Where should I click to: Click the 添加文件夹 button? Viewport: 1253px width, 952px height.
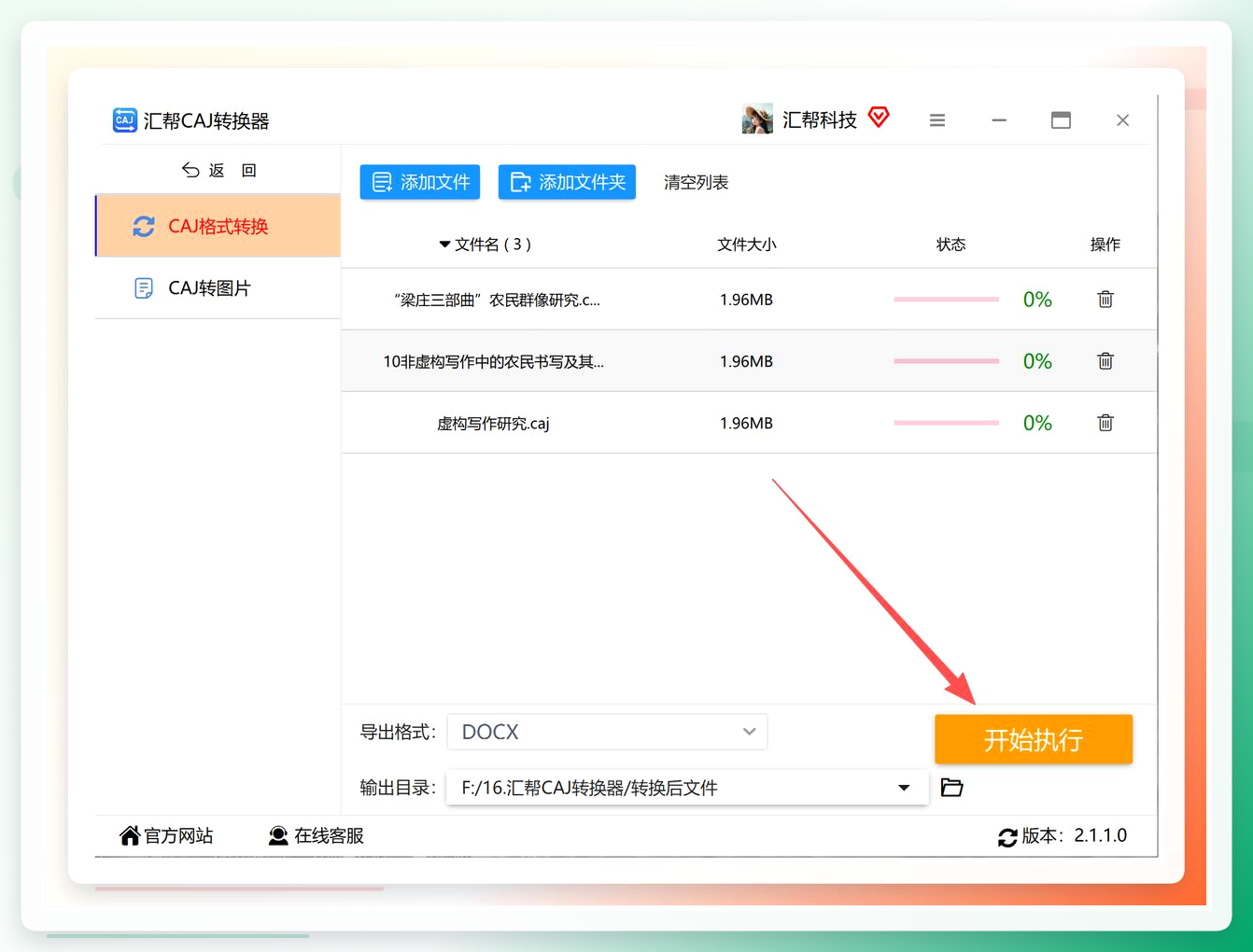pyautogui.click(x=567, y=182)
